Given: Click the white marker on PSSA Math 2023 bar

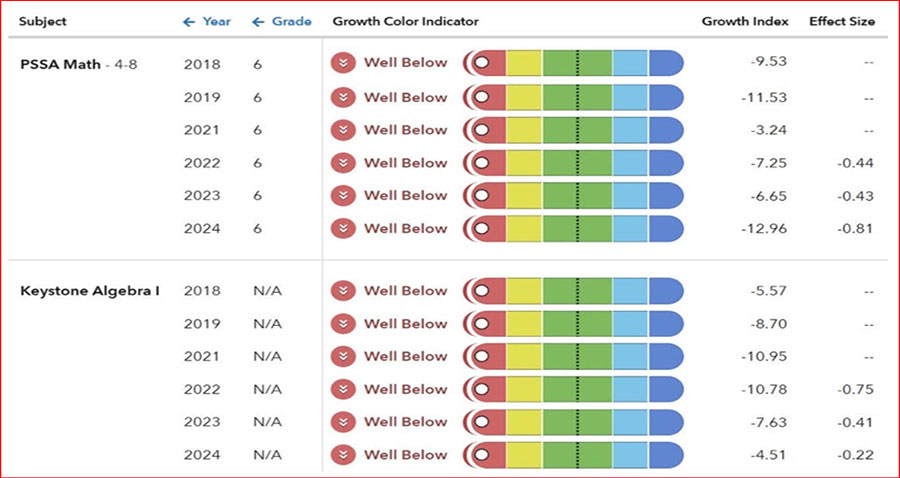Looking at the screenshot, I should pos(482,196).
